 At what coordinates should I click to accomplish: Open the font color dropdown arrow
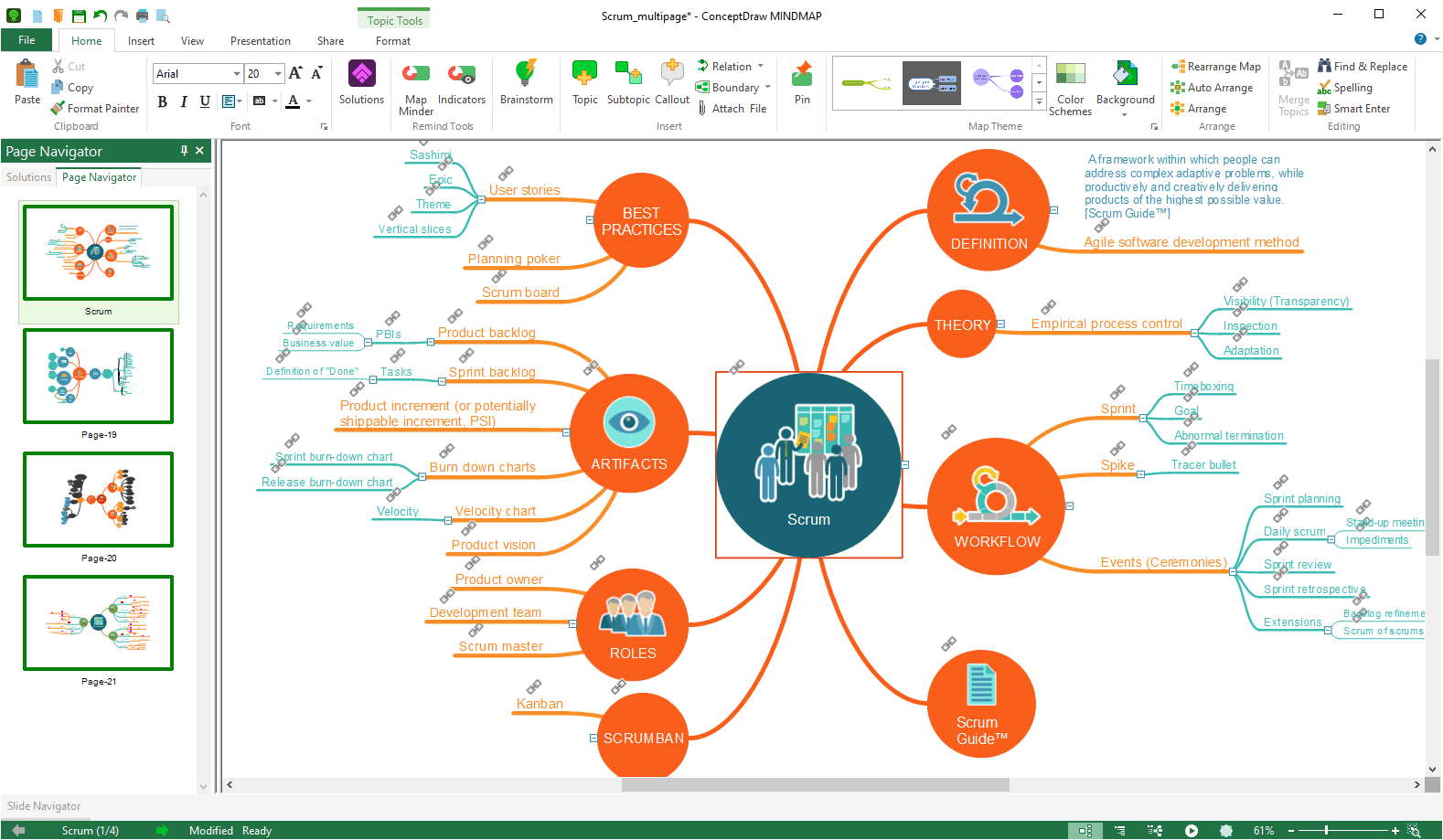[309, 101]
